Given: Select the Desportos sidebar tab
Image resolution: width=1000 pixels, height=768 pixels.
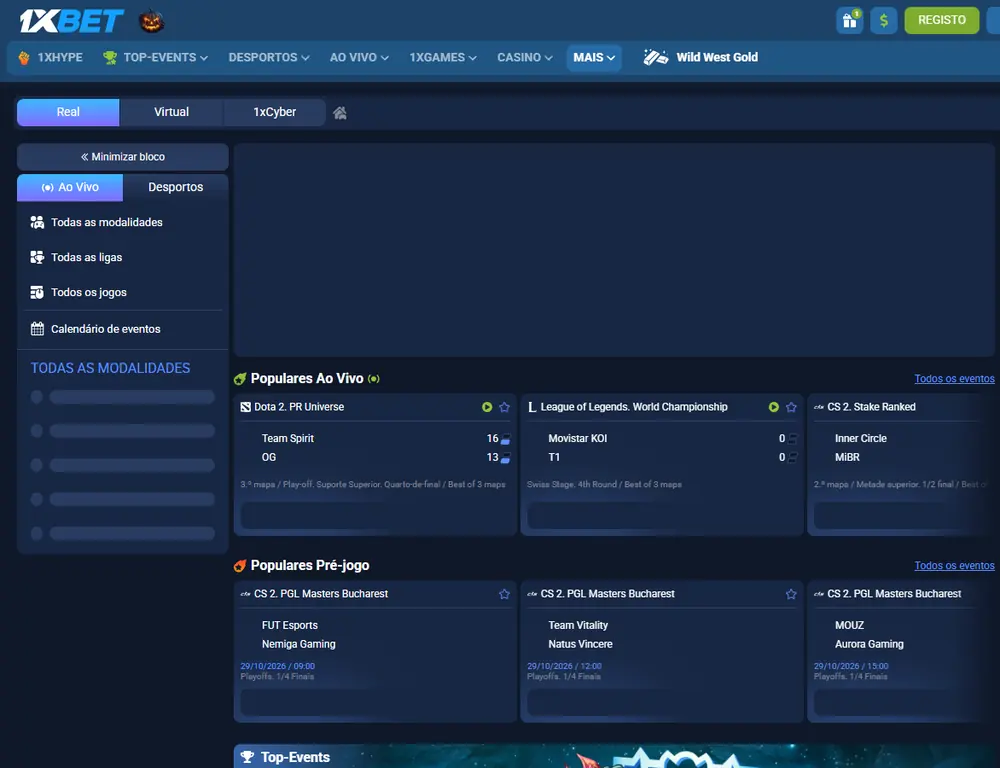Looking at the screenshot, I should point(175,188).
